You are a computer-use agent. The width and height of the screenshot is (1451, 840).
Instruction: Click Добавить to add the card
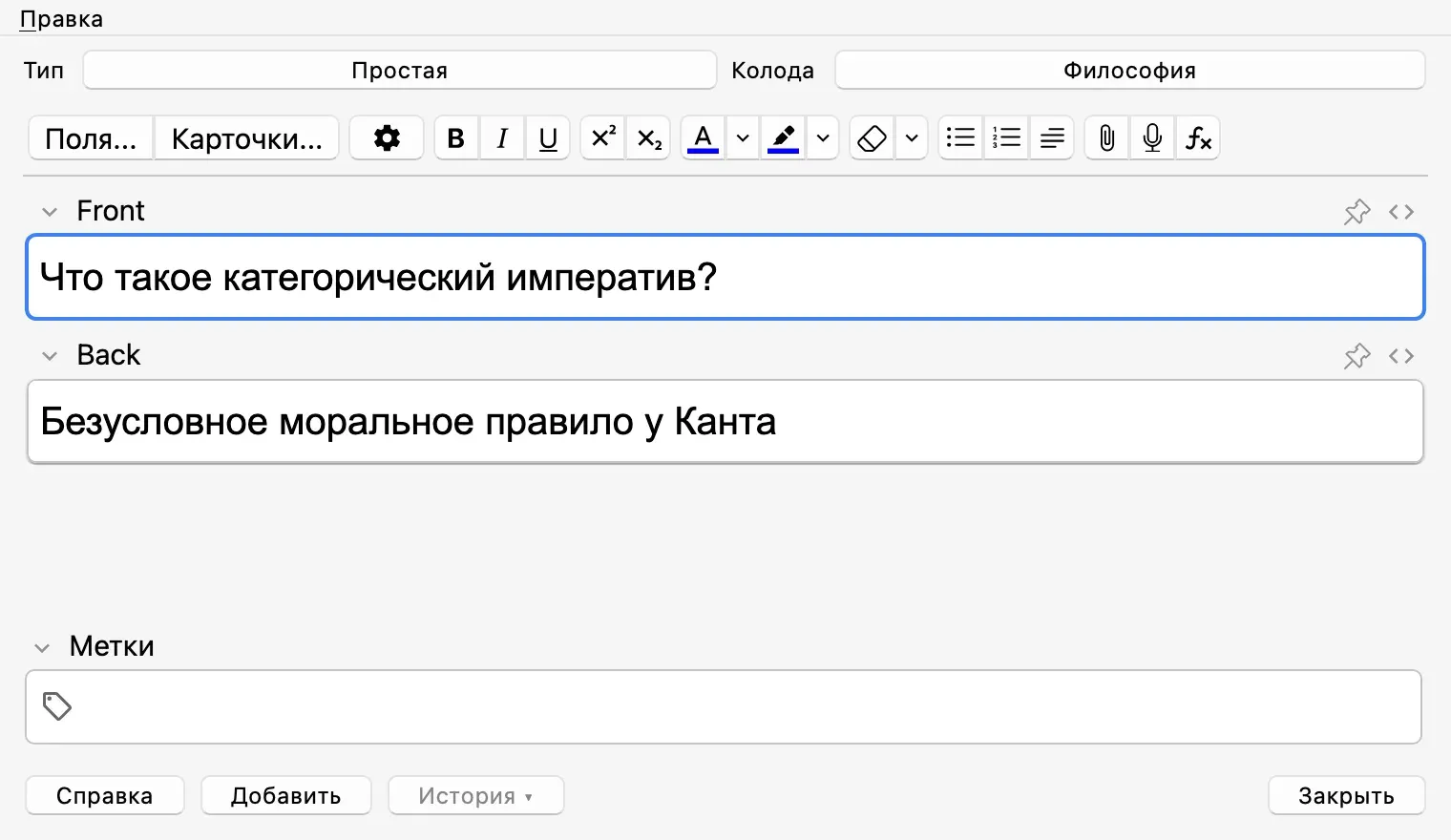285,795
